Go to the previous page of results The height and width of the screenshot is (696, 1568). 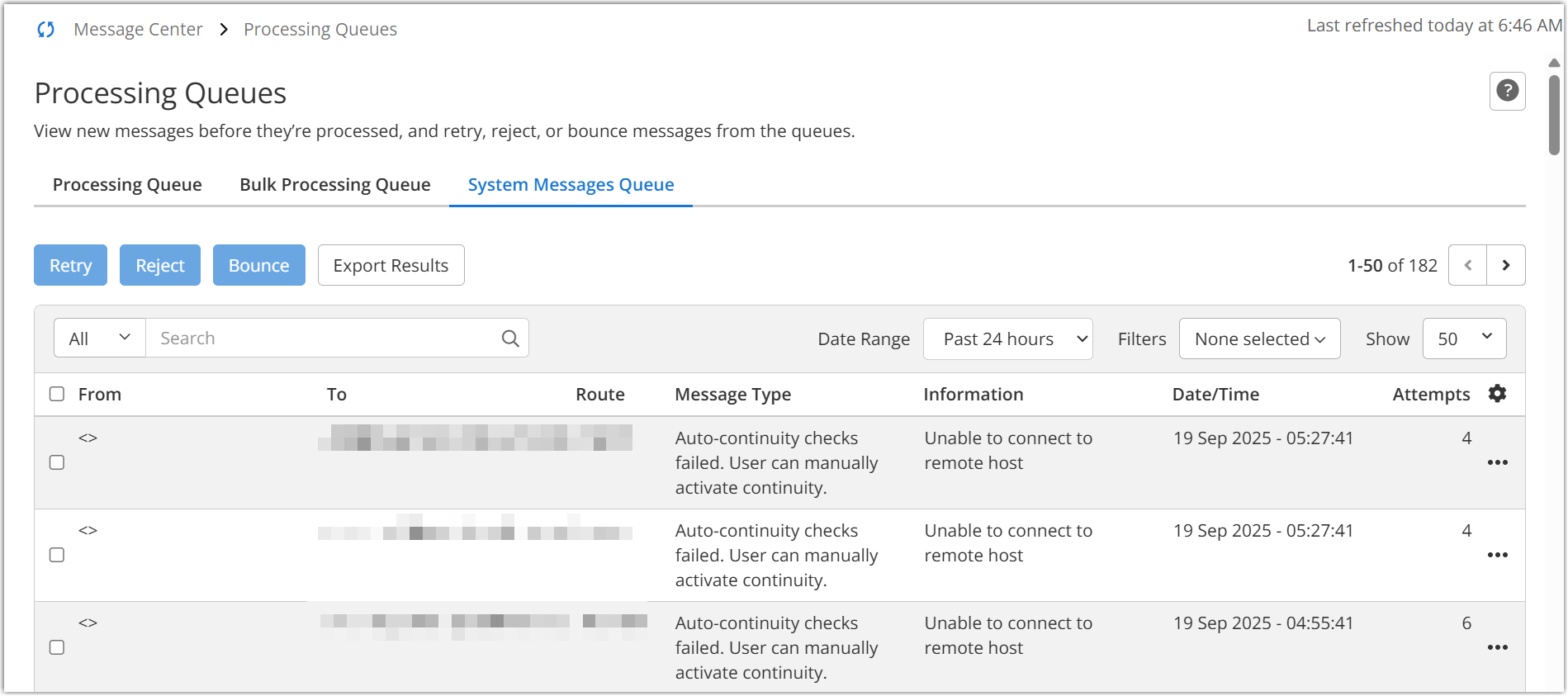point(1467,265)
